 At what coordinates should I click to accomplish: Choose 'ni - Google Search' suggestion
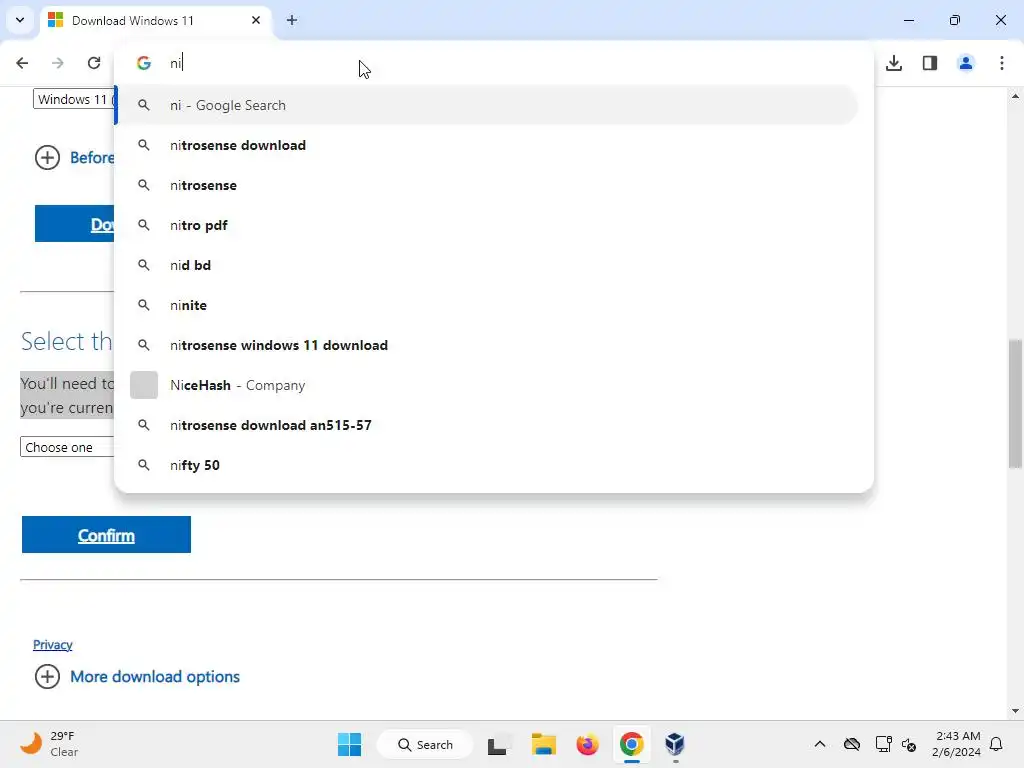point(487,105)
